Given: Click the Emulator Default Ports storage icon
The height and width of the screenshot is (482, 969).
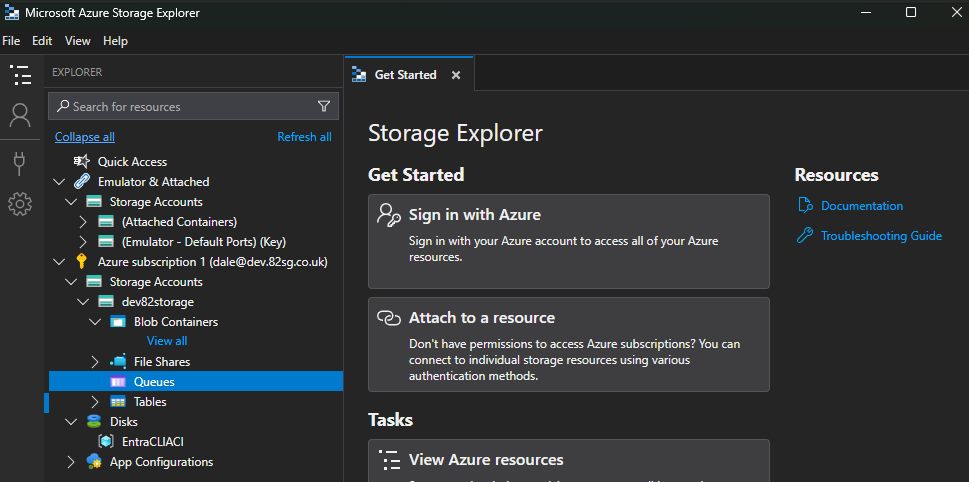Looking at the screenshot, I should pyautogui.click(x=106, y=242).
